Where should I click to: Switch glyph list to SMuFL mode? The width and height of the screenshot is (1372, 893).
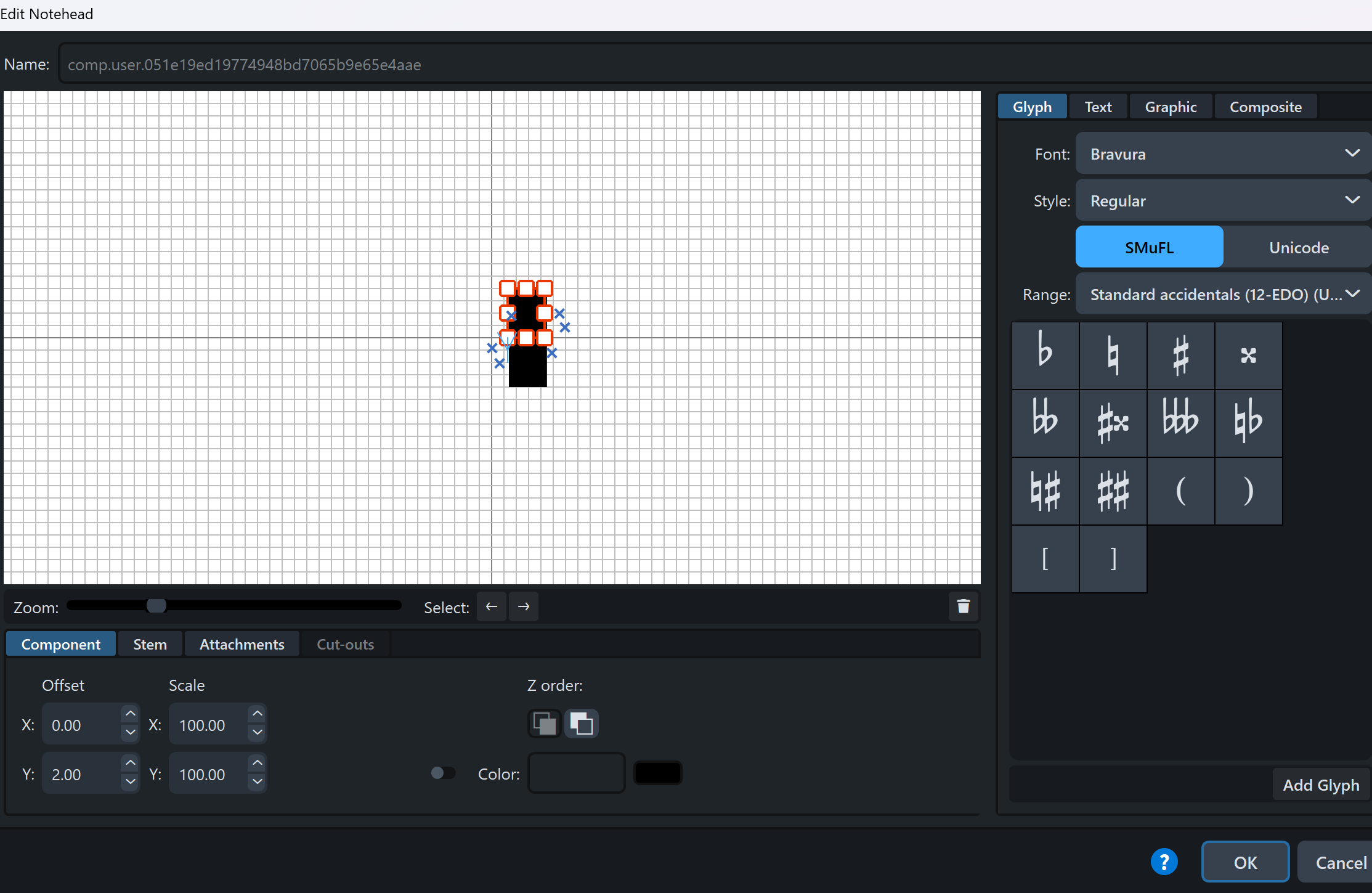pyautogui.click(x=1149, y=247)
